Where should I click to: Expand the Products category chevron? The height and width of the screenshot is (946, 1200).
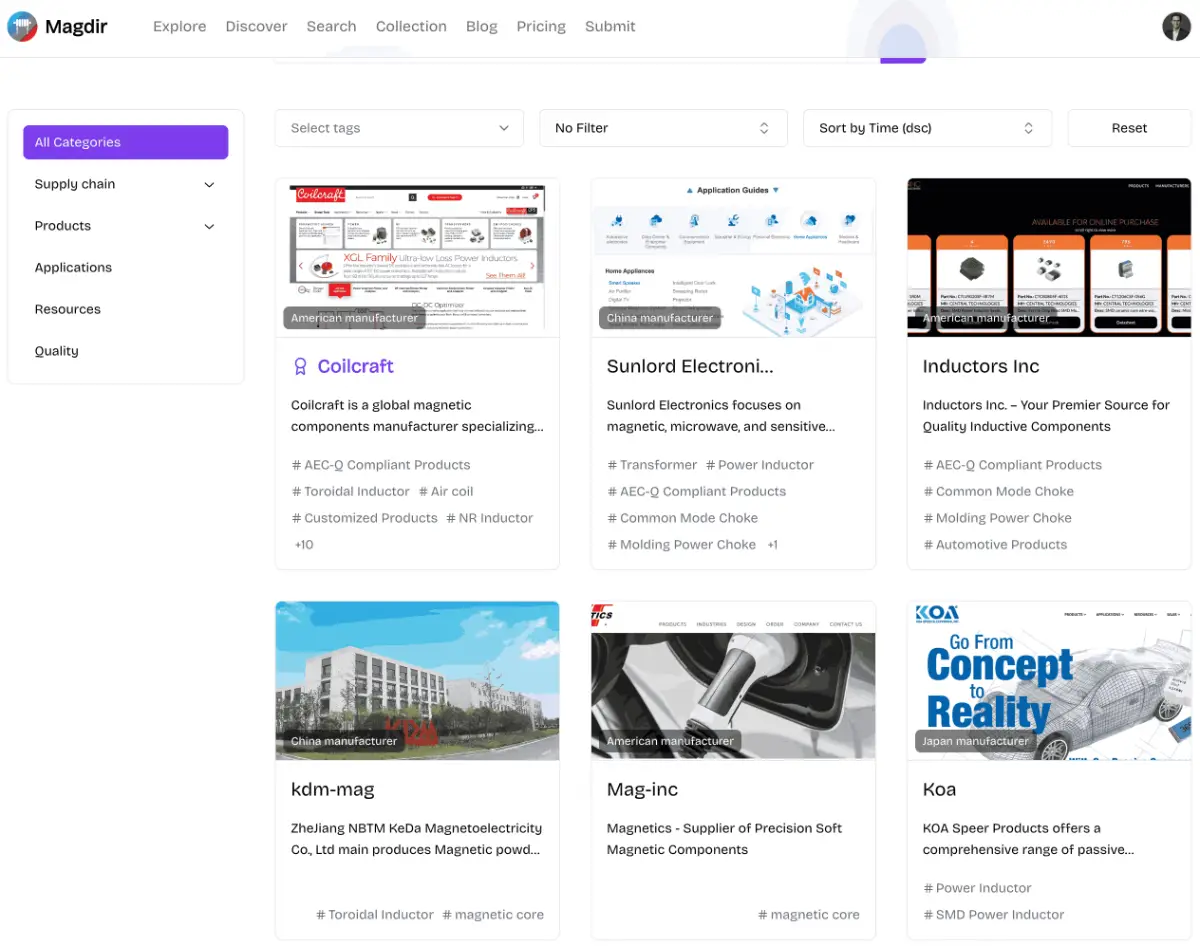coord(209,227)
